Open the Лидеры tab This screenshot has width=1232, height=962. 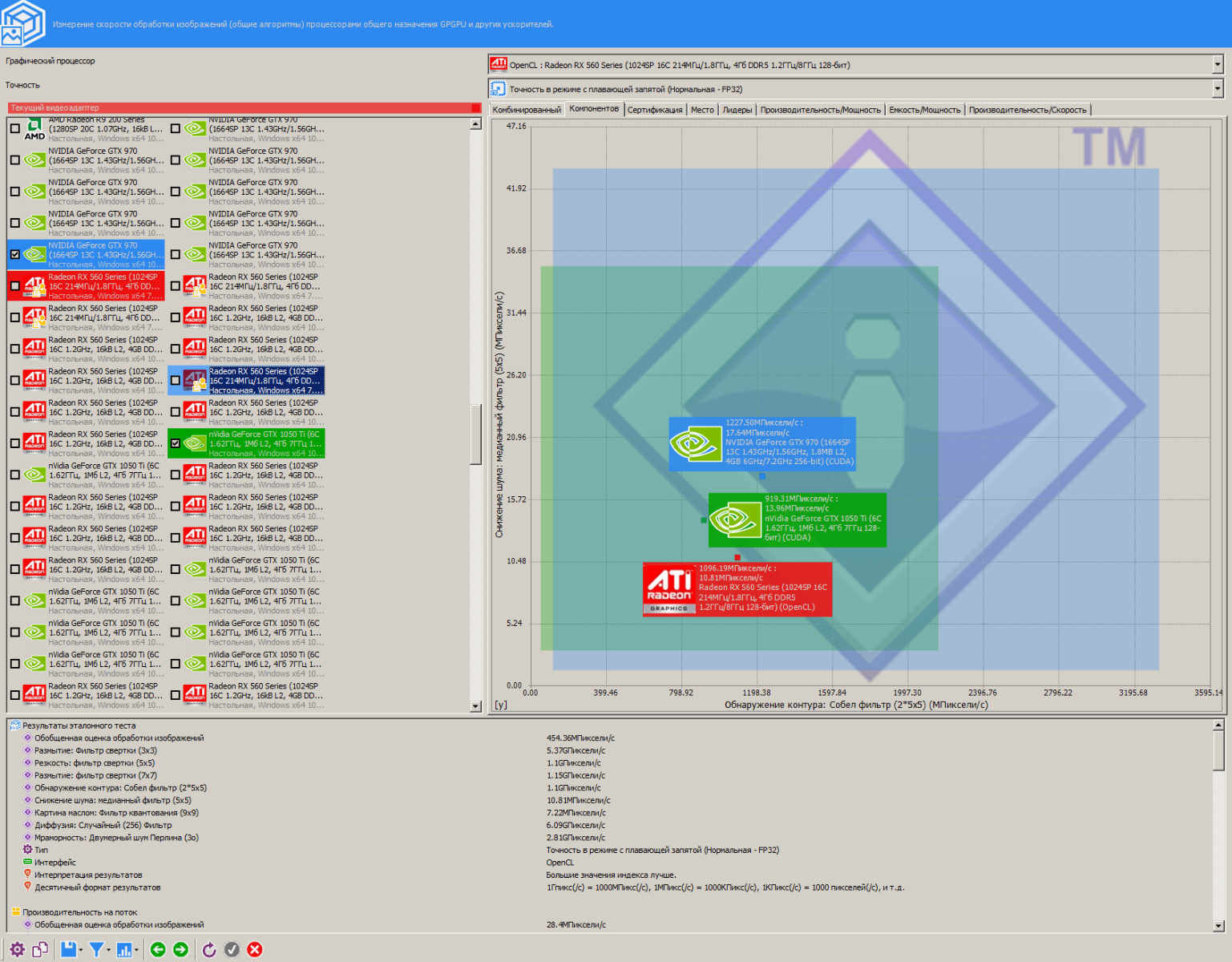[x=737, y=110]
